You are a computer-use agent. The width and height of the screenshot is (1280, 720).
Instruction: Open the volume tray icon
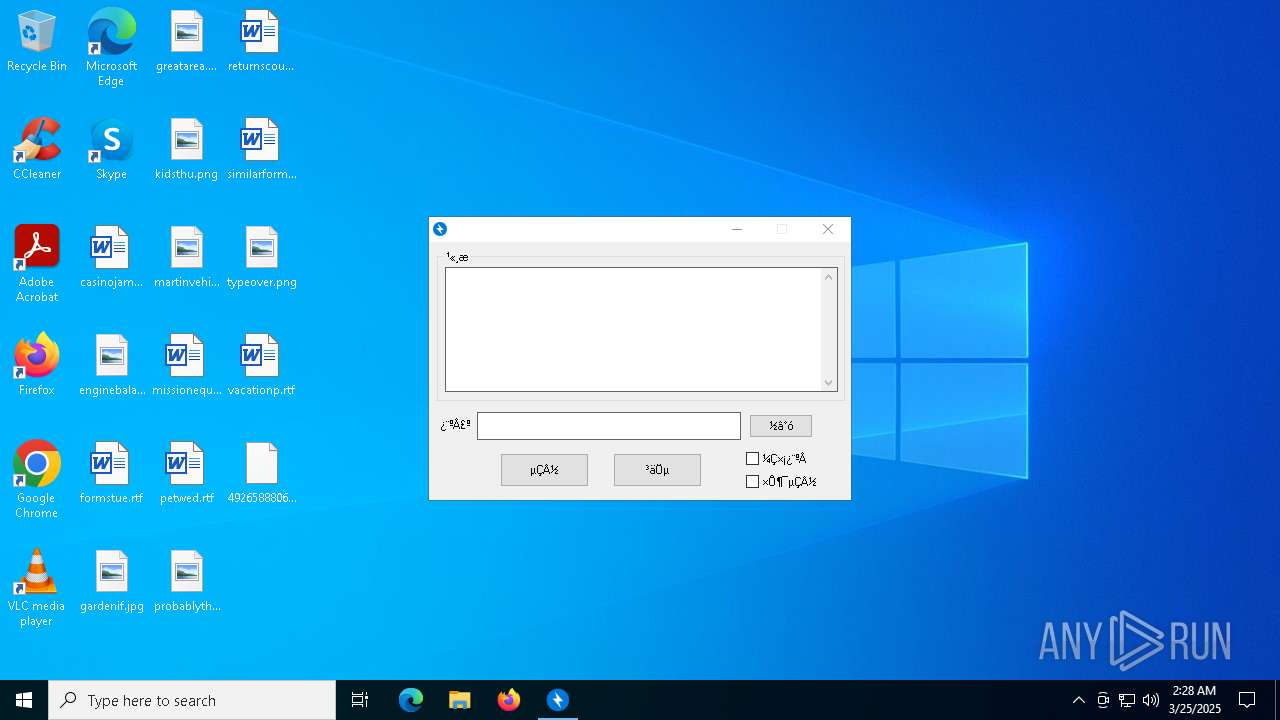(x=1151, y=700)
